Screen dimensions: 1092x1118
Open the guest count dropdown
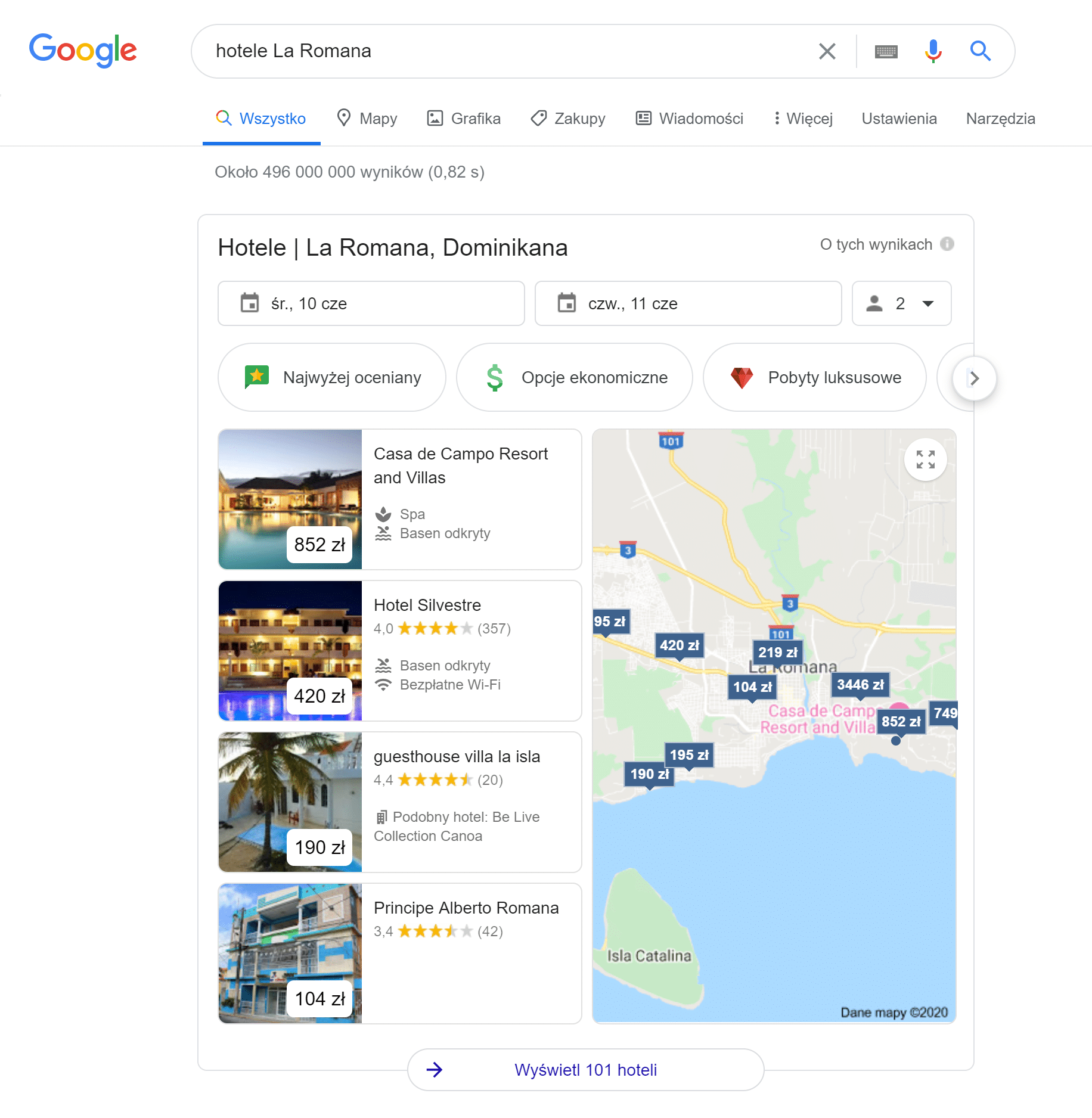point(902,303)
